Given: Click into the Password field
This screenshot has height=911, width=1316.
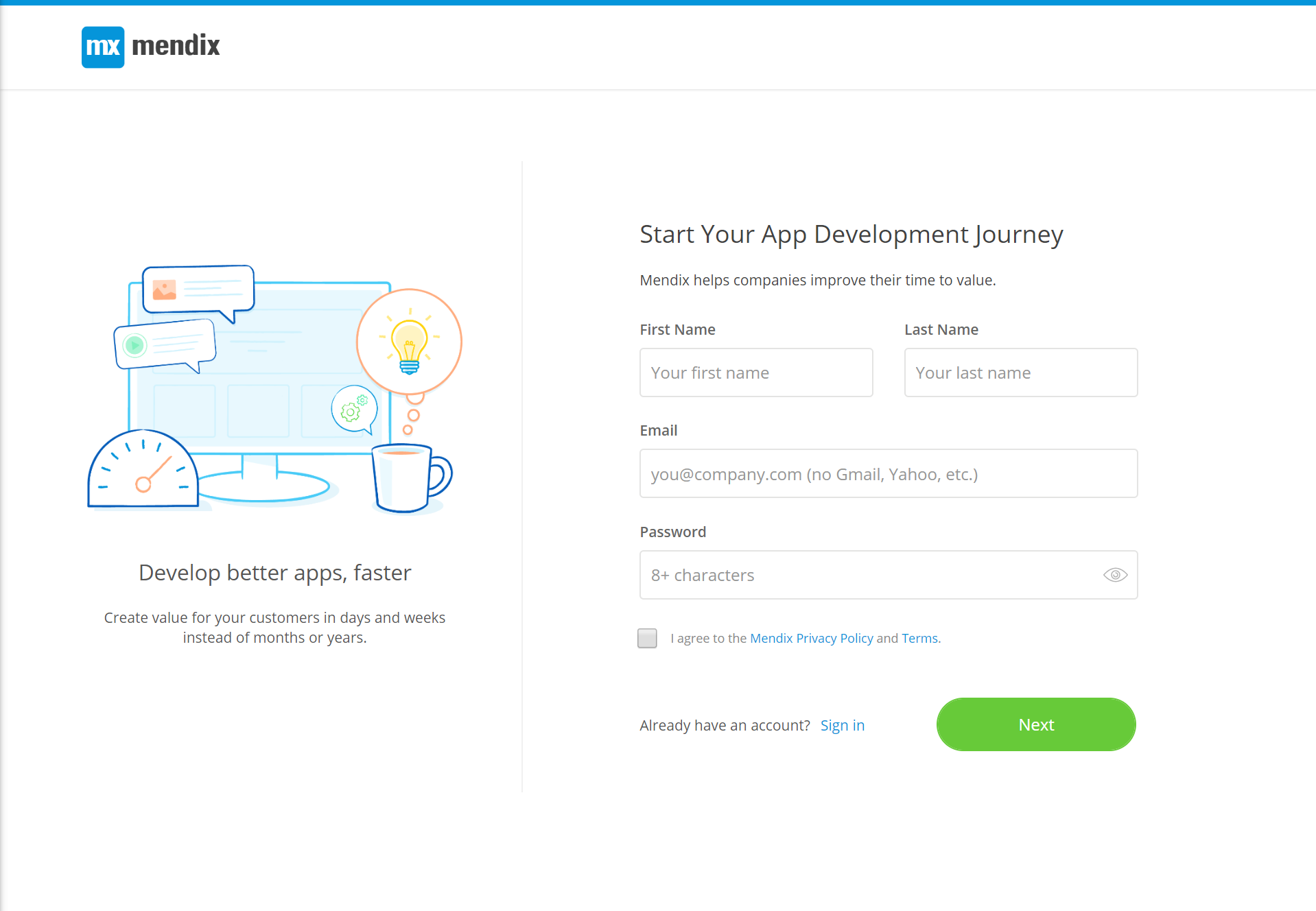Looking at the screenshot, I should click(889, 575).
